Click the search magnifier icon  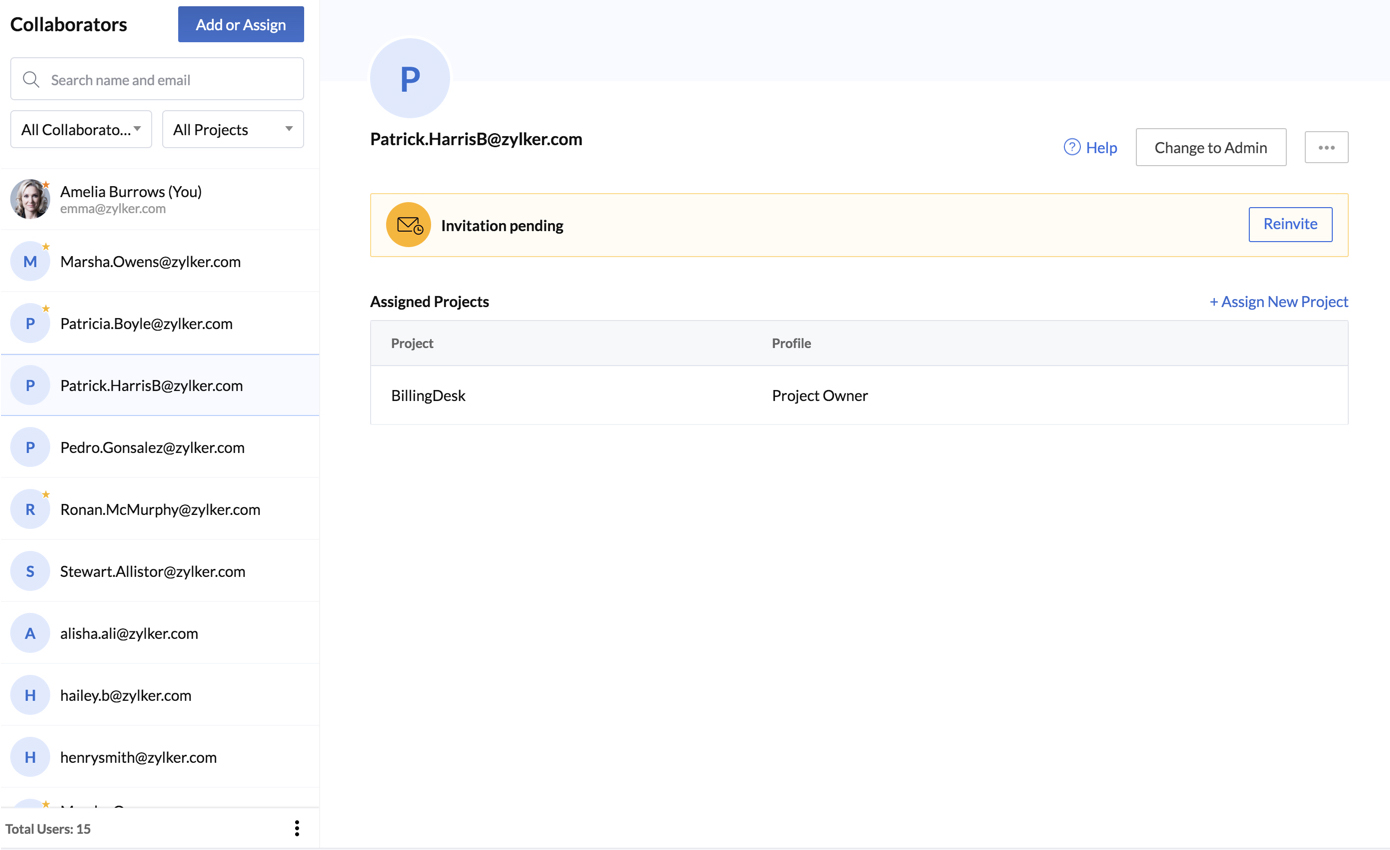tap(31, 80)
